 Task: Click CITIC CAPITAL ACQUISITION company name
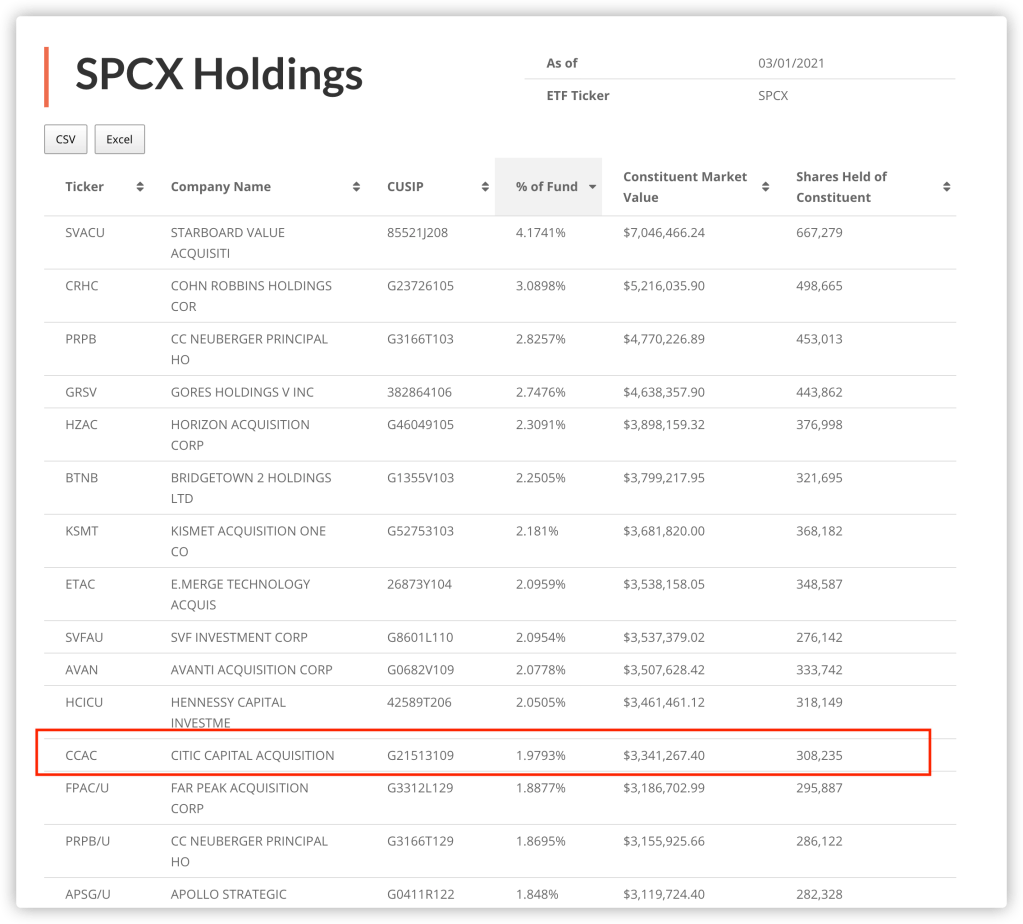(252, 756)
